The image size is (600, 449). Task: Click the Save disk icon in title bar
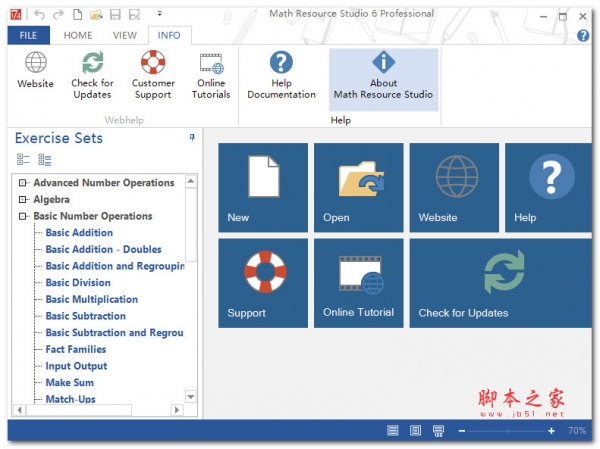(115, 15)
